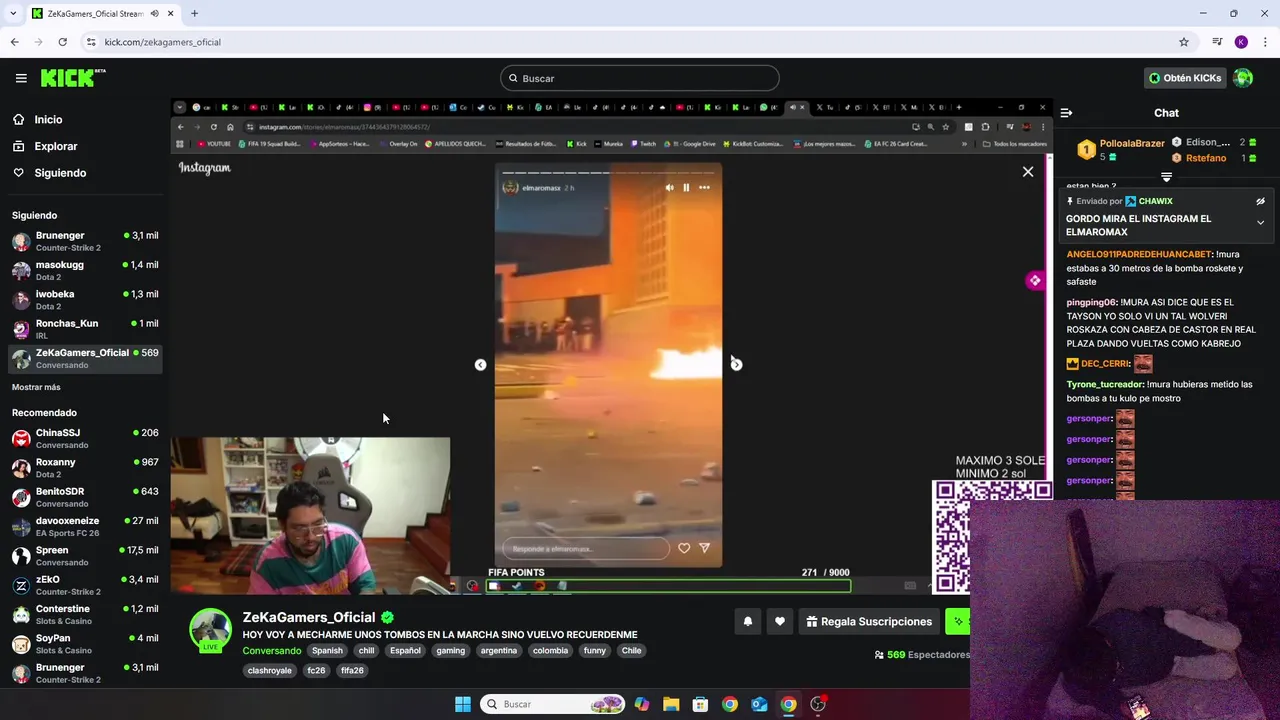Click the Conversando category link
1280x720 pixels.
272,651
